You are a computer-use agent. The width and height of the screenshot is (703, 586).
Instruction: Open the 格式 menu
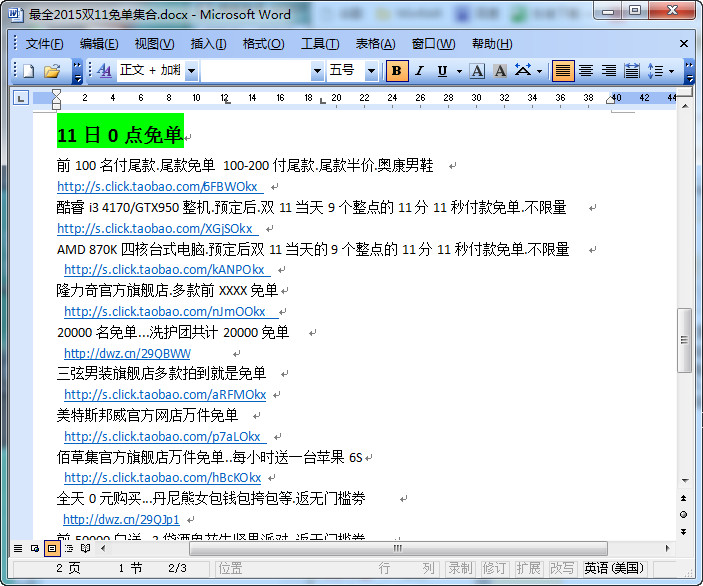pyautogui.click(x=264, y=44)
